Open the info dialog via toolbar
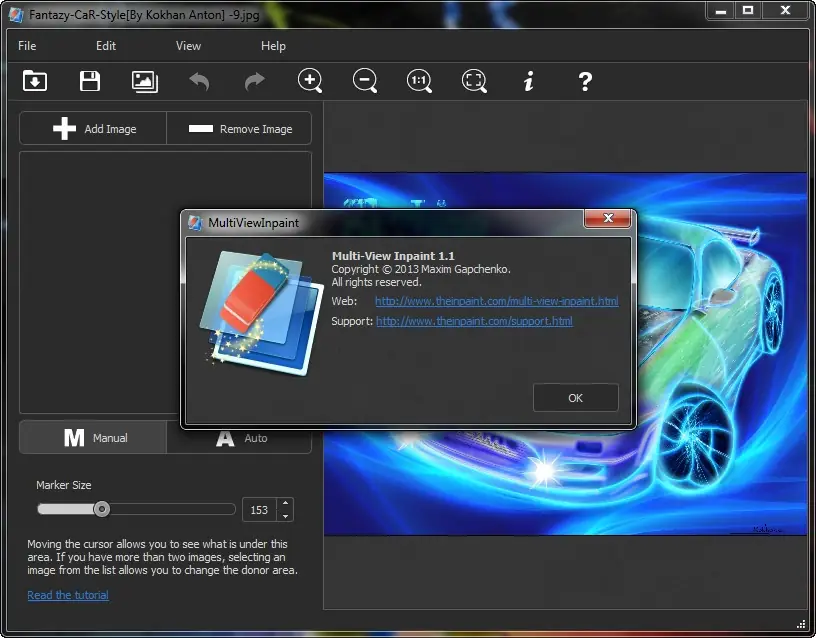 click(x=529, y=81)
